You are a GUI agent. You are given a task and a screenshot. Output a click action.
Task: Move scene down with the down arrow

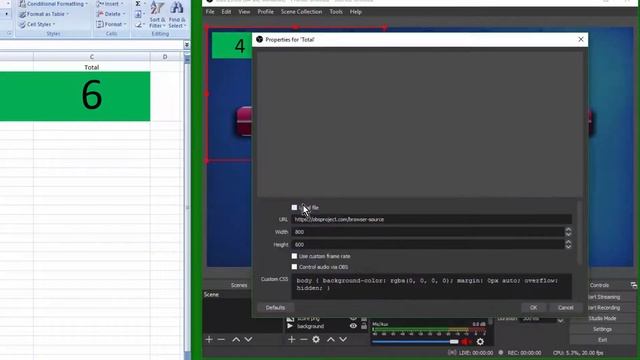(248, 339)
